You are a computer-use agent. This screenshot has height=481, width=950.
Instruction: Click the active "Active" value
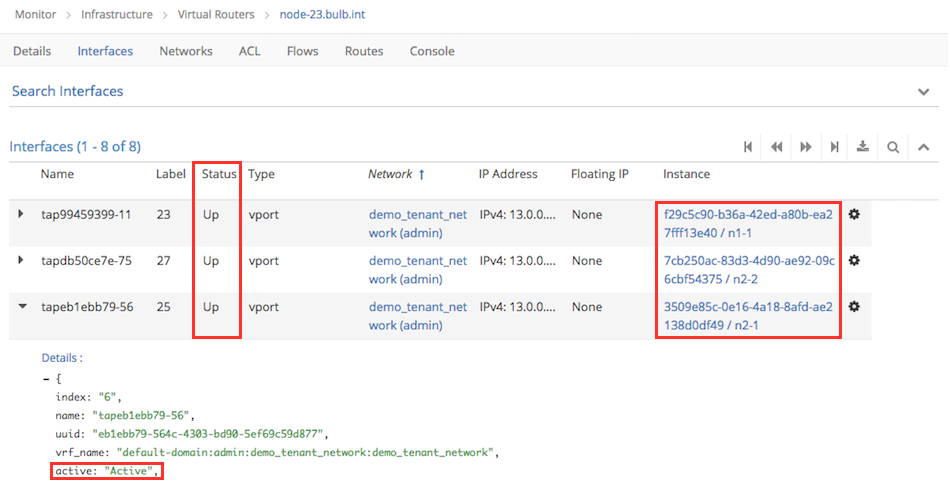pyautogui.click(x=128, y=471)
